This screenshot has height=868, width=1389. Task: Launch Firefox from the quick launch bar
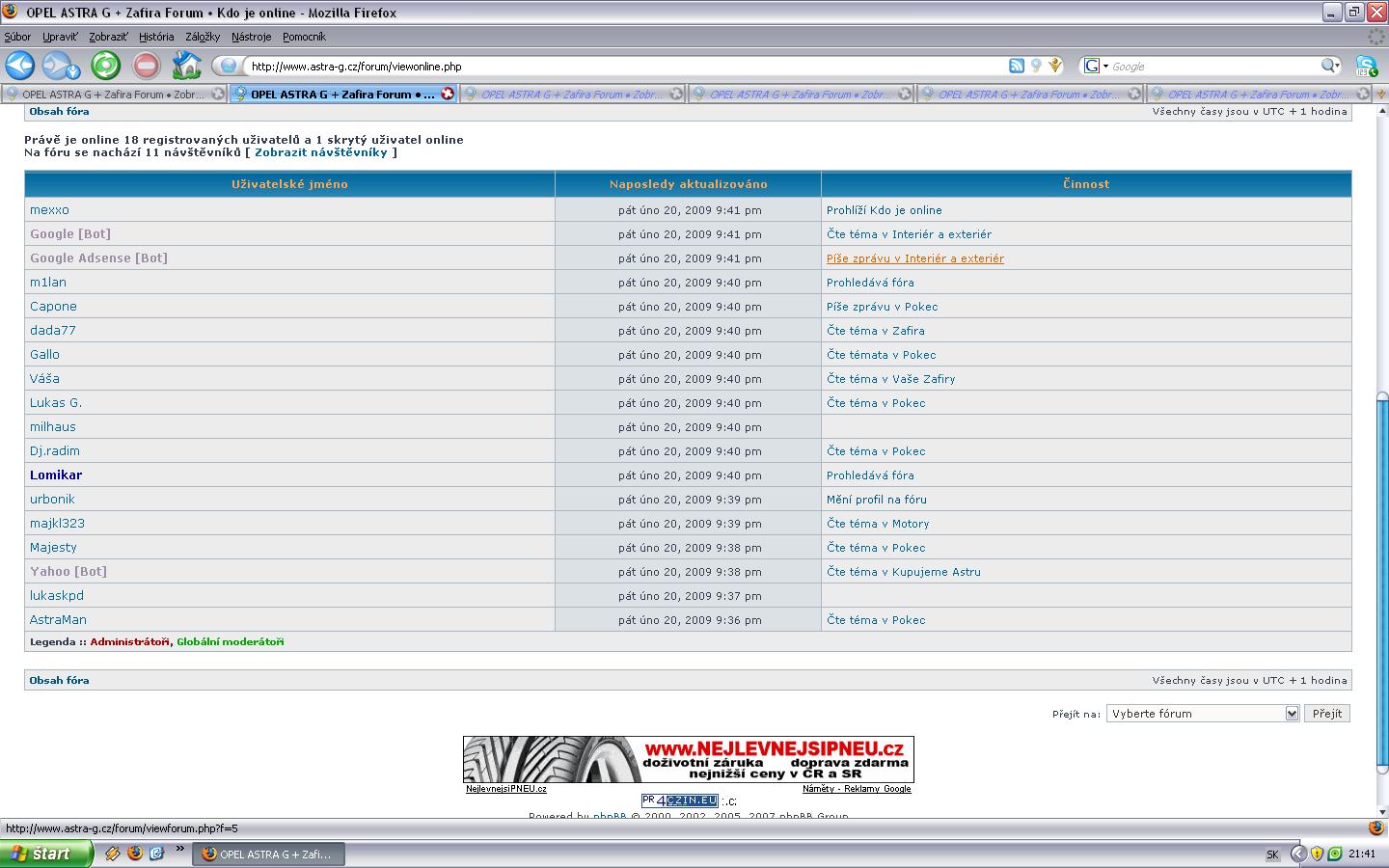point(134,854)
